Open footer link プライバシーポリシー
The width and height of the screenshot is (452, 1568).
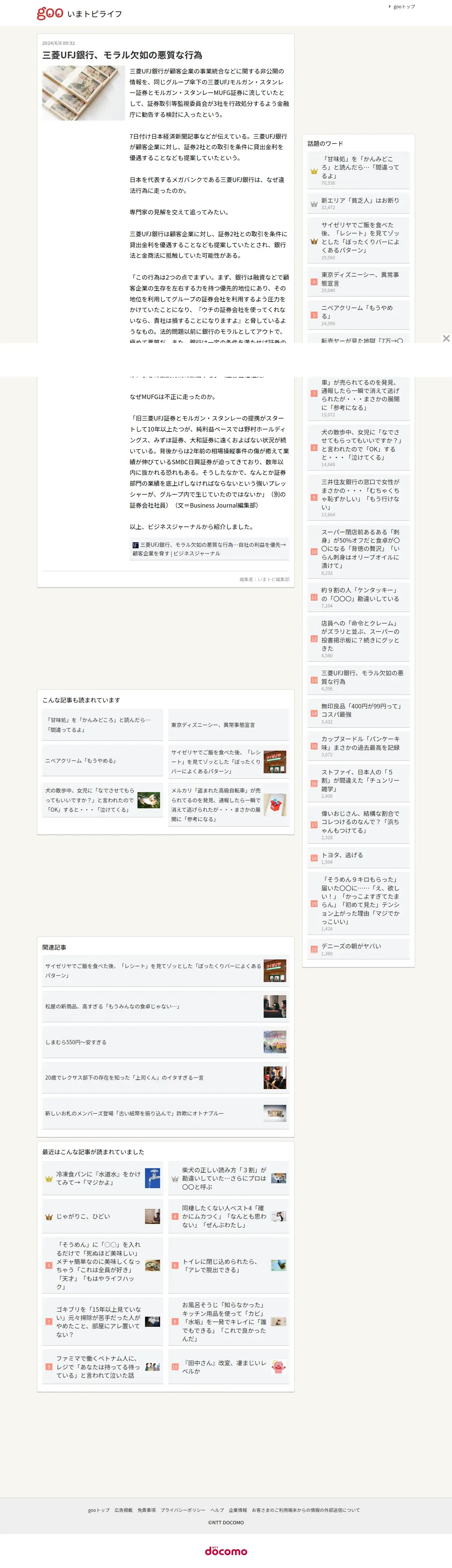183,1510
